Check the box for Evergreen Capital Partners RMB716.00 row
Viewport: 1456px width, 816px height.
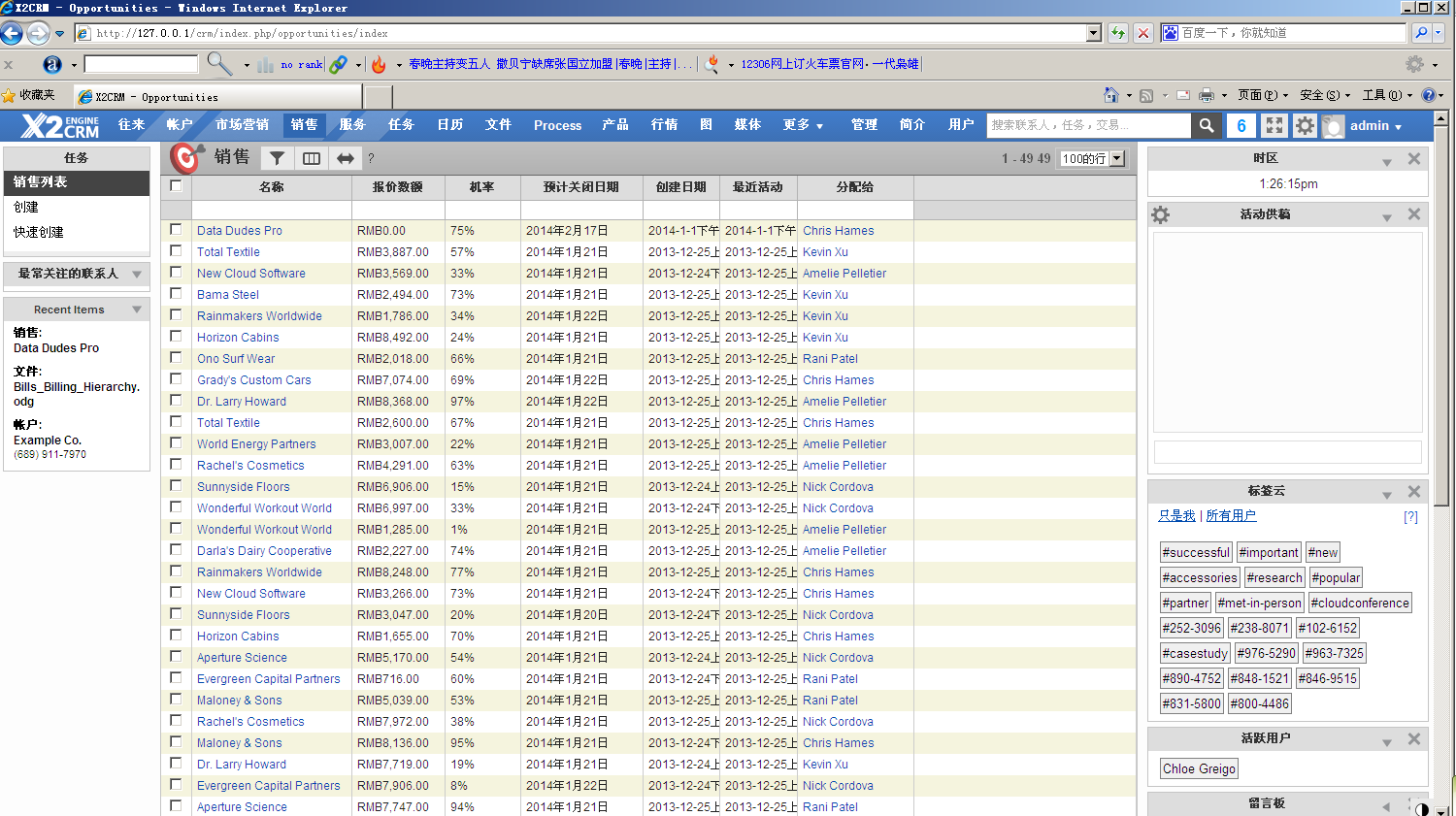click(x=176, y=678)
